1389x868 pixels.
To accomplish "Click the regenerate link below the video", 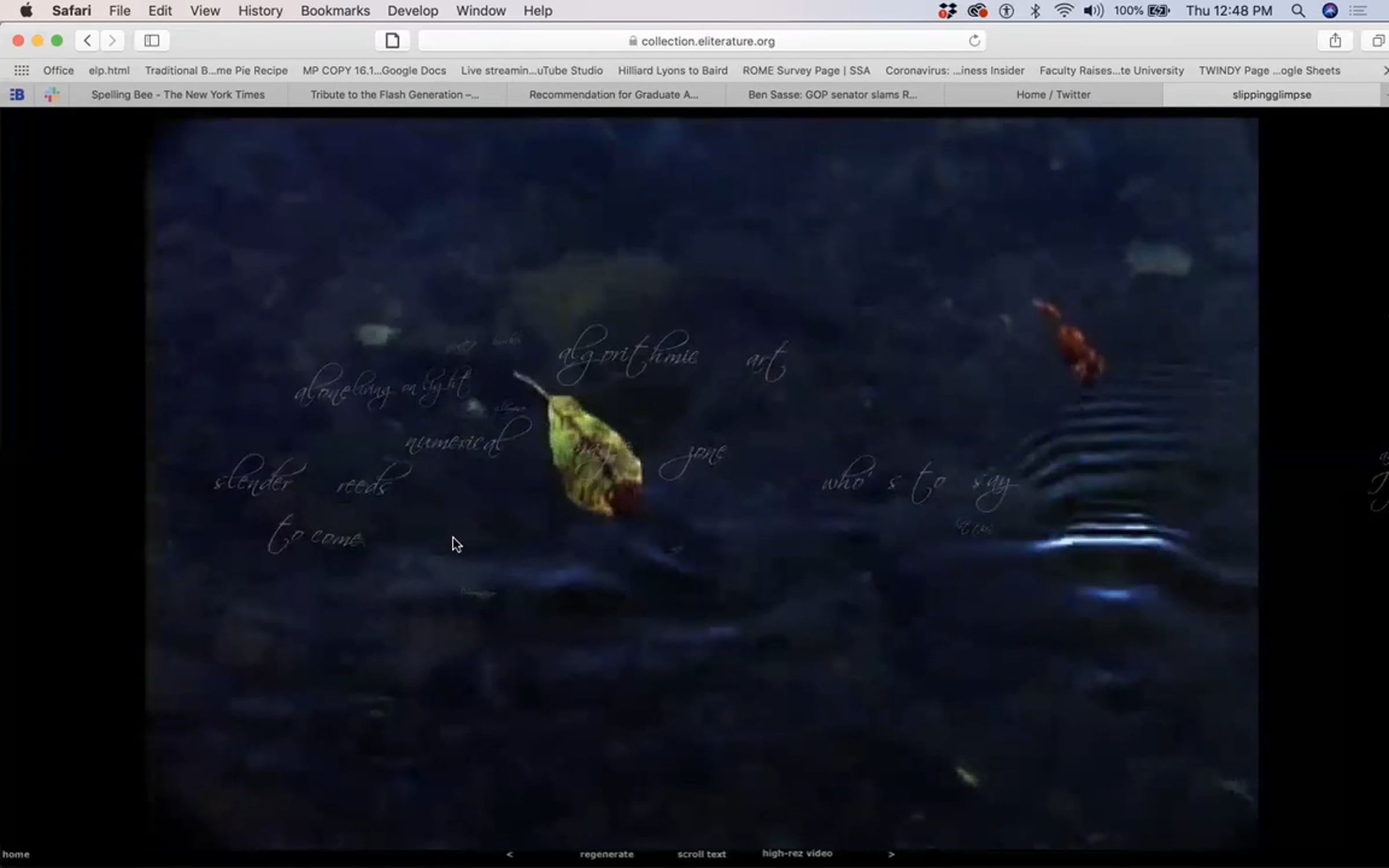I will pyautogui.click(x=607, y=854).
